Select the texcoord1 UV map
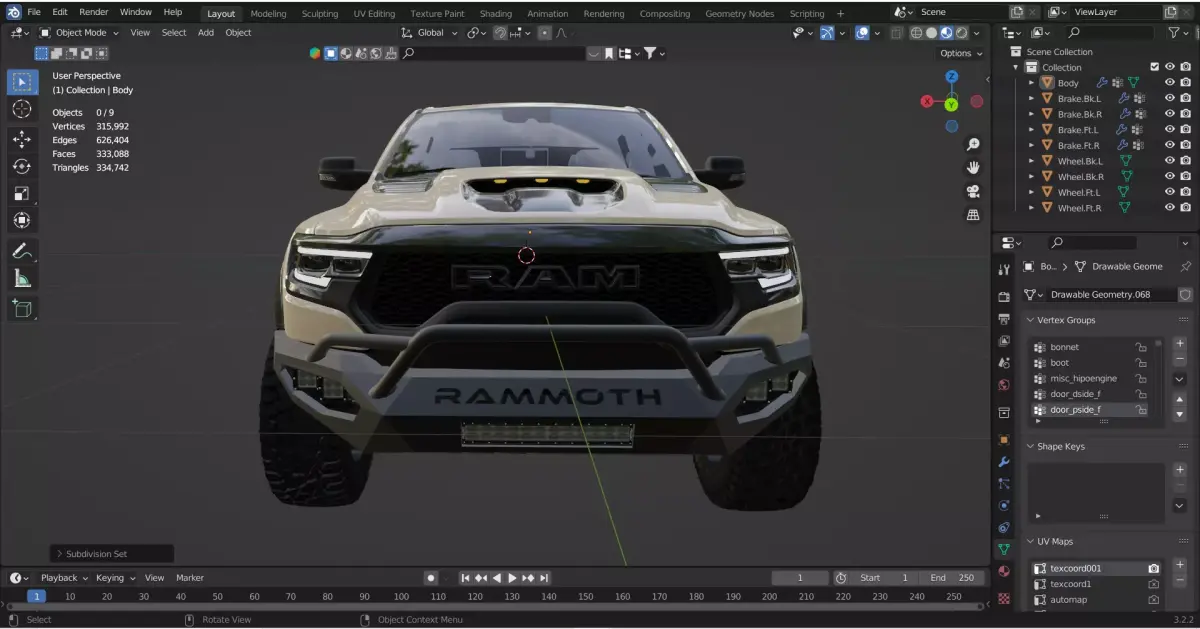Image resolution: width=1200 pixels, height=629 pixels. 1097,584
